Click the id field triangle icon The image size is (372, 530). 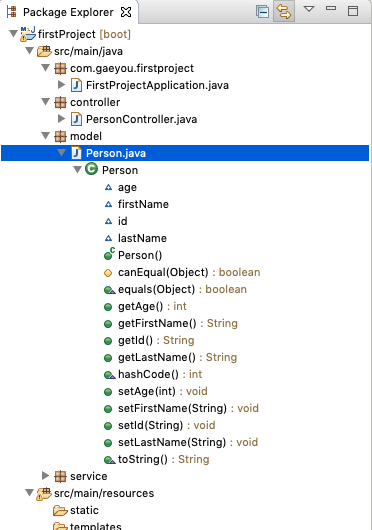(108, 221)
